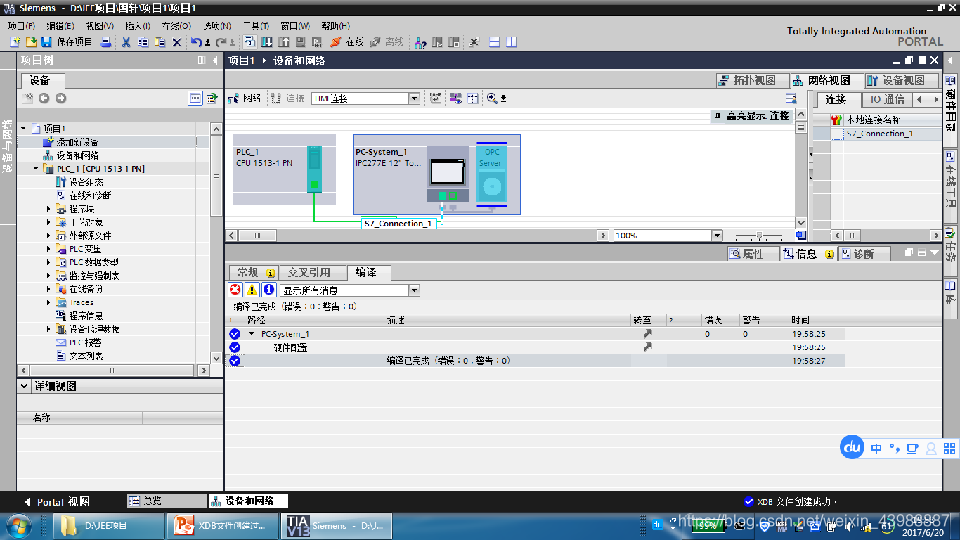
Task: Click the zoom magnifier icon in network toolbar
Action: click(x=492, y=98)
